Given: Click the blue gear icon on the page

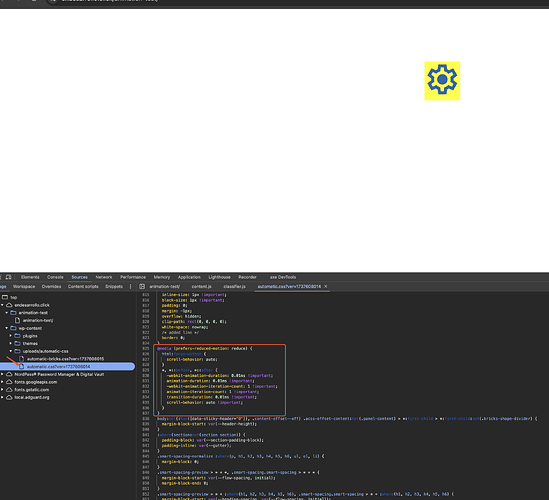Looking at the screenshot, I should pyautogui.click(x=442, y=79).
